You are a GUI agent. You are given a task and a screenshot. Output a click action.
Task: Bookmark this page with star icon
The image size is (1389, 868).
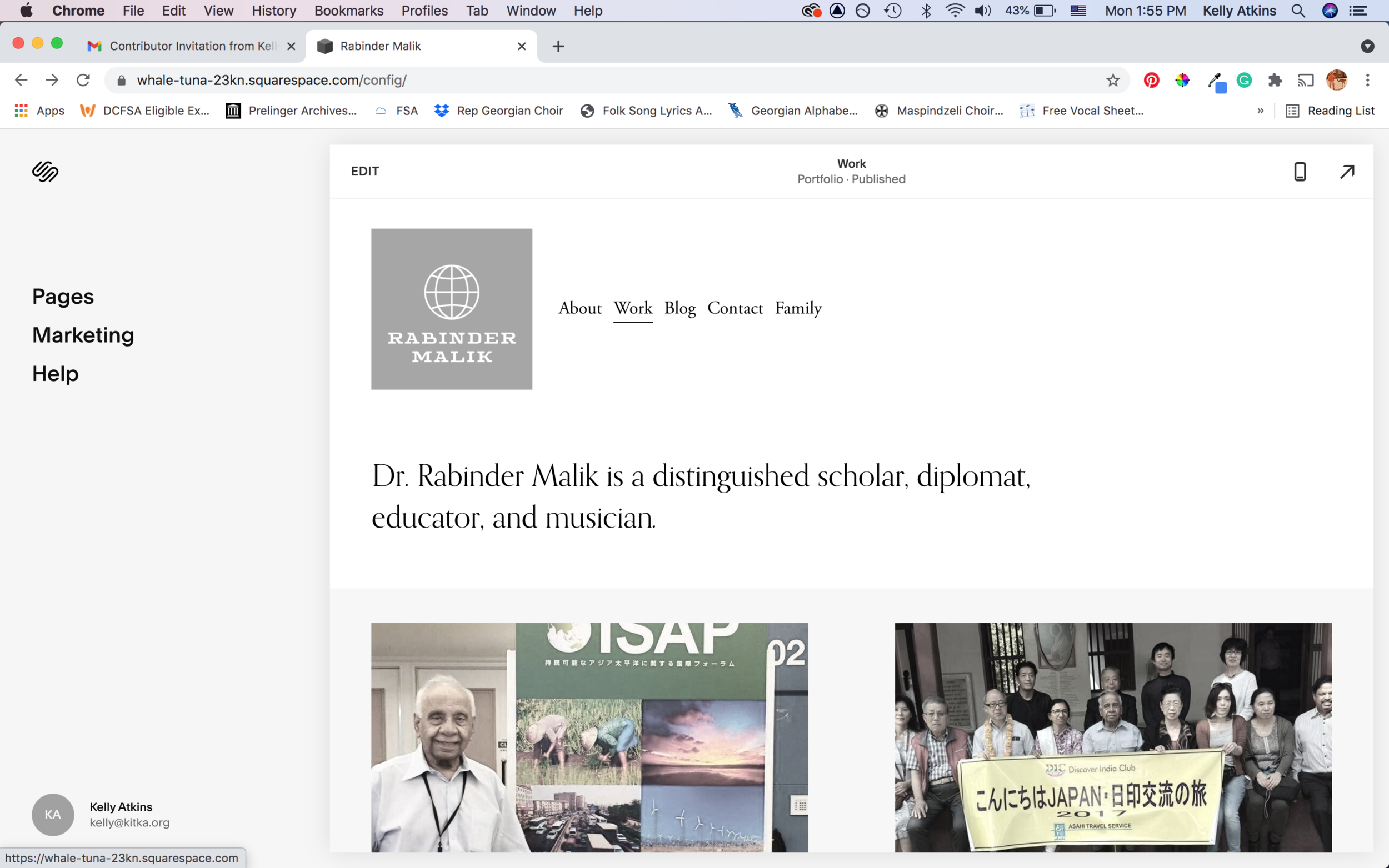coord(1112,81)
